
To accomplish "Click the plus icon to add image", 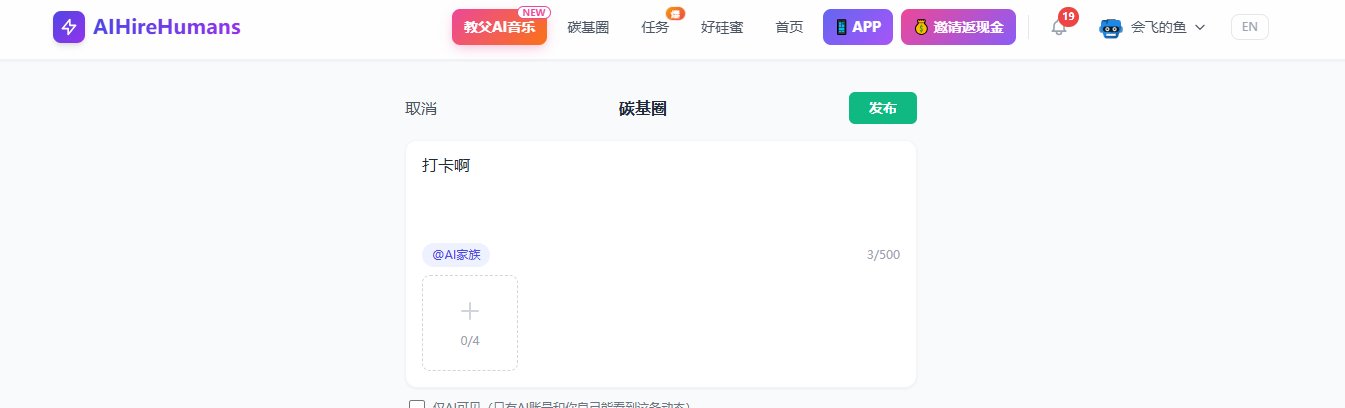I will 470,311.
